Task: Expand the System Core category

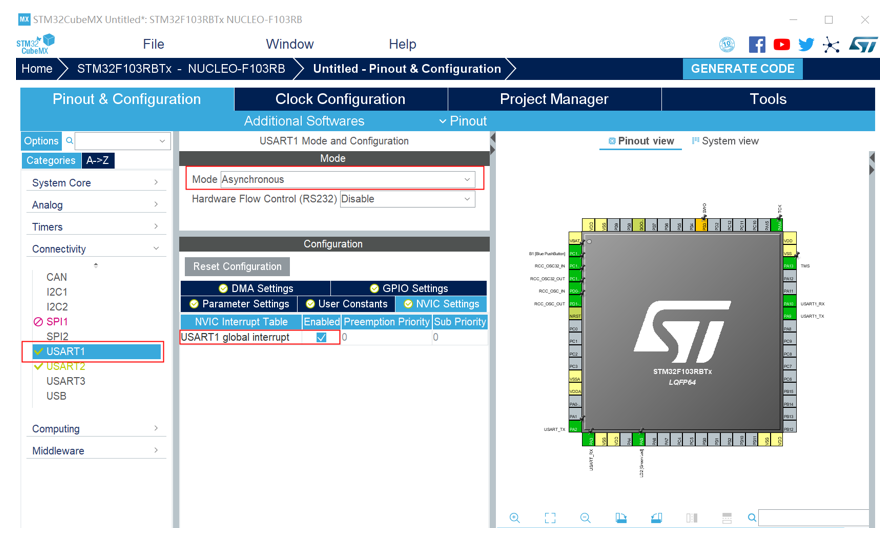Action: coord(95,183)
